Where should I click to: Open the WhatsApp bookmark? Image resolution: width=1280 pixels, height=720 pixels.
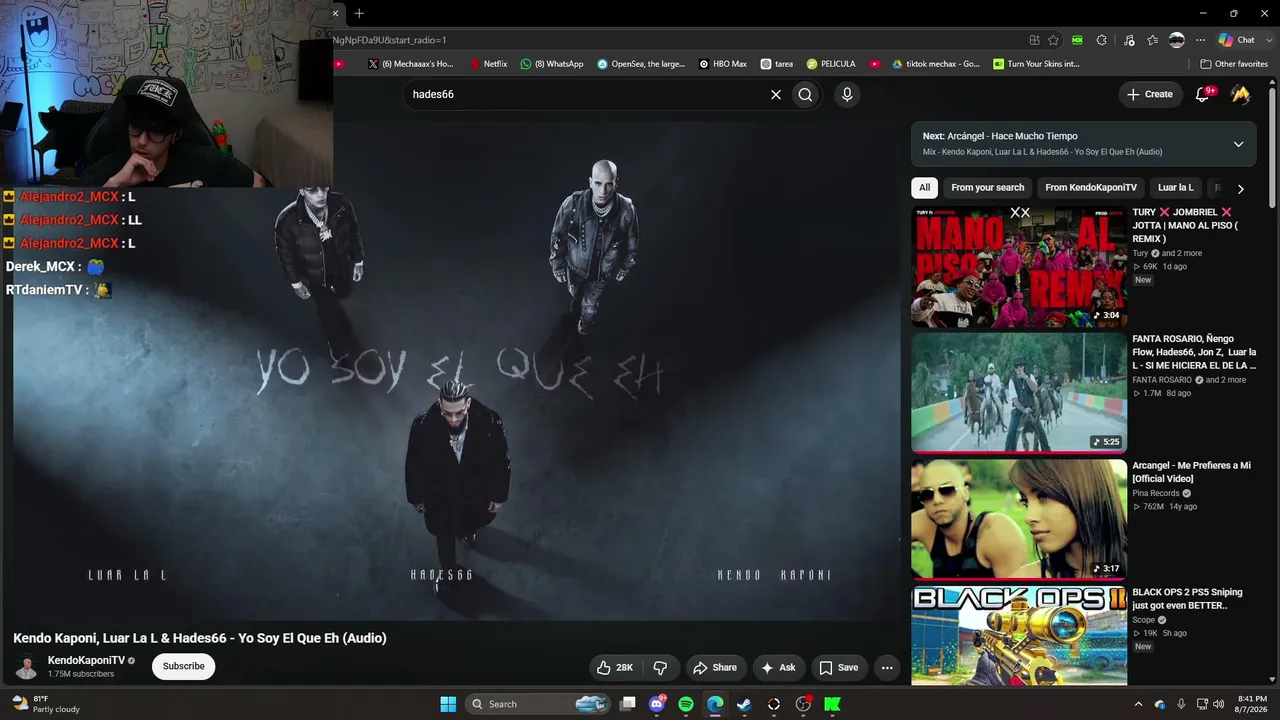tap(552, 64)
